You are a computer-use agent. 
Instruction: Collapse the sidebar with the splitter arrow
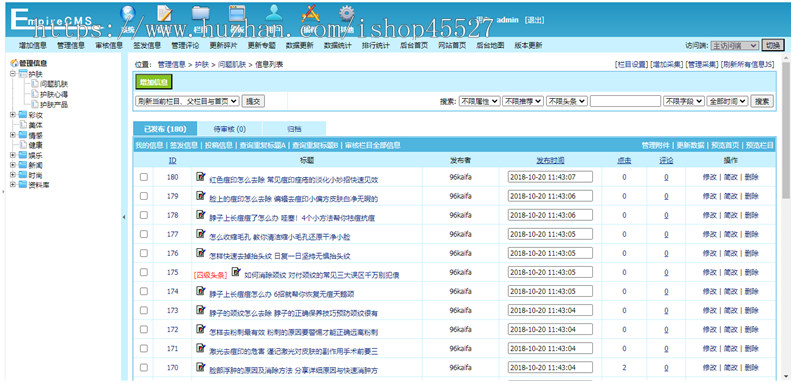click(x=124, y=217)
